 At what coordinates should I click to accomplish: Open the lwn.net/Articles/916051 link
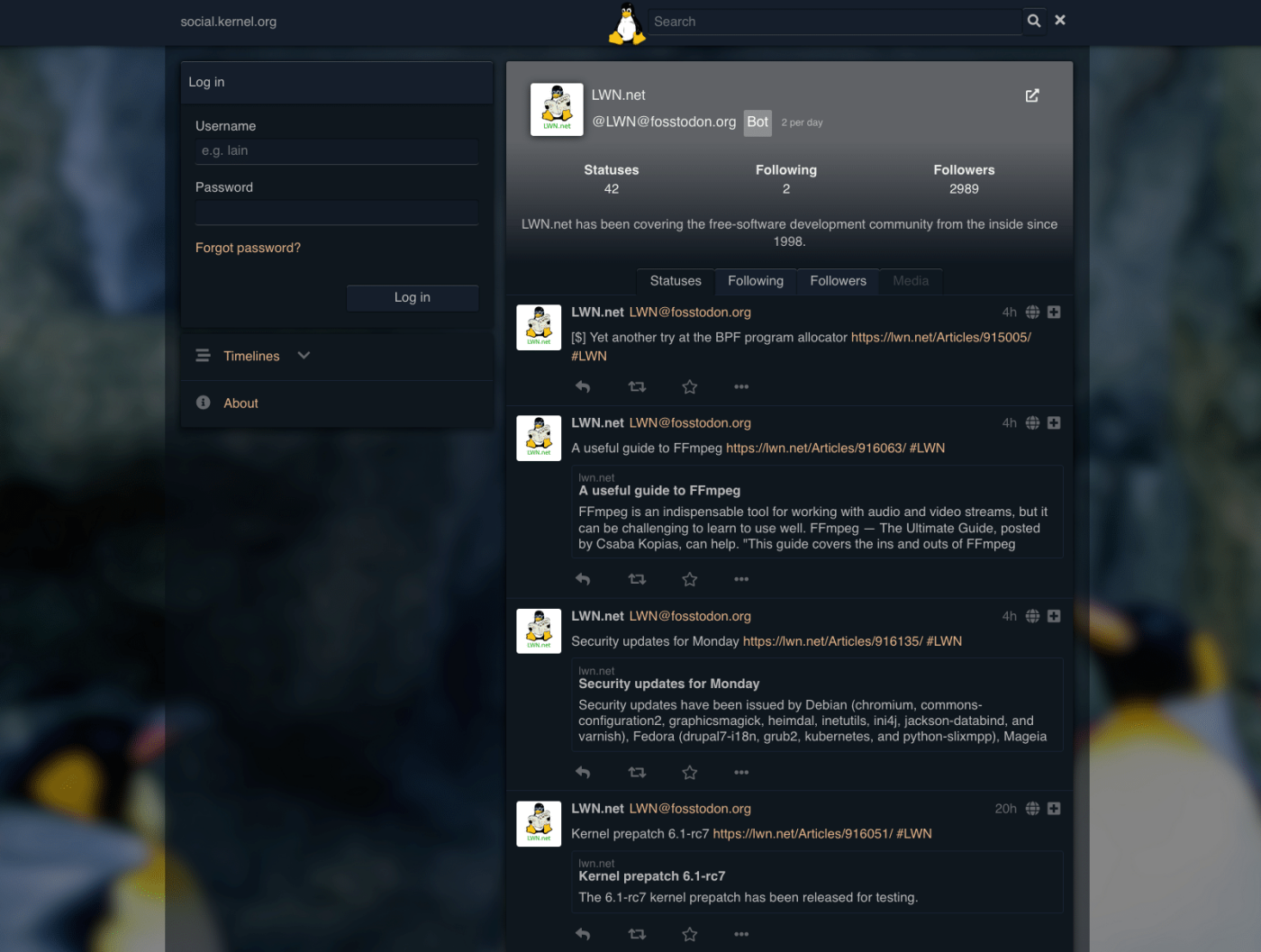(803, 834)
